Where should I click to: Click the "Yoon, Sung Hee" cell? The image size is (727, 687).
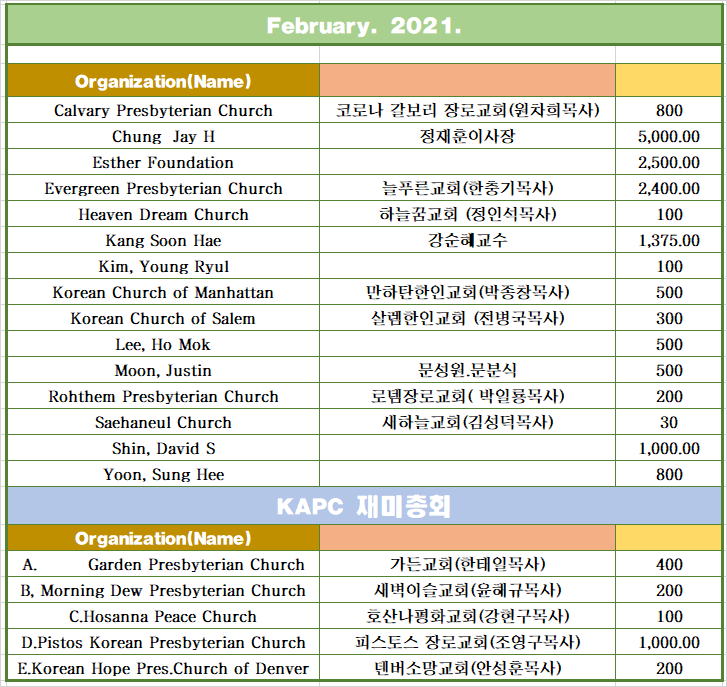tap(163, 474)
